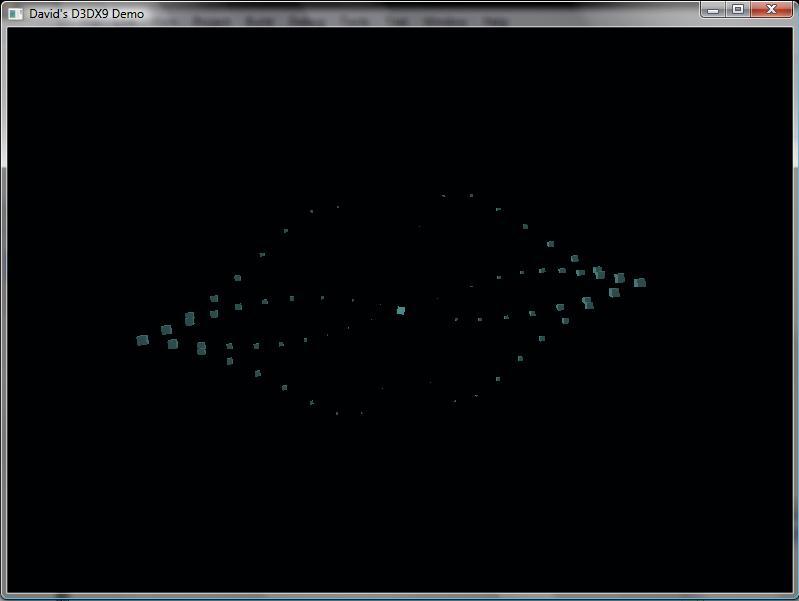Select the topmost cube of the upper arc
The width and height of the screenshot is (799, 601).
click(444, 196)
